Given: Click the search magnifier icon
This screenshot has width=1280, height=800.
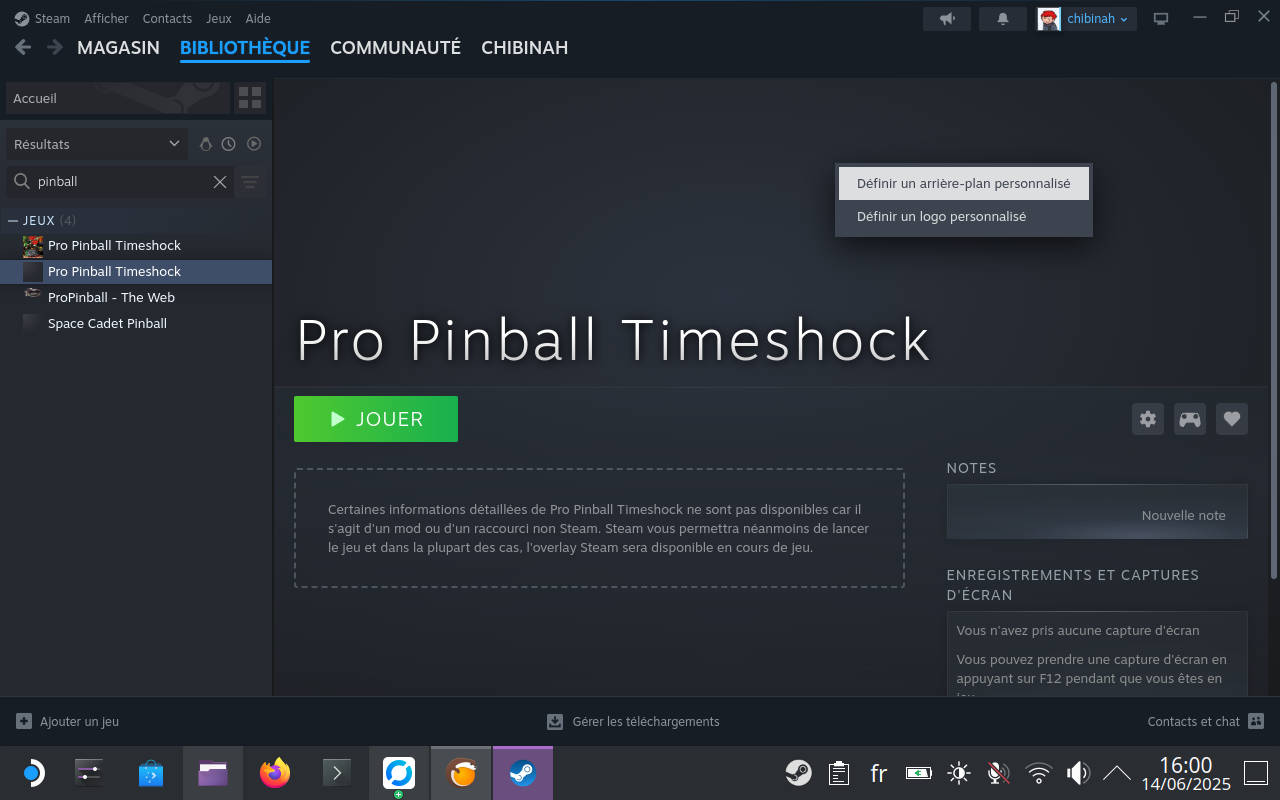Looking at the screenshot, I should tap(22, 181).
